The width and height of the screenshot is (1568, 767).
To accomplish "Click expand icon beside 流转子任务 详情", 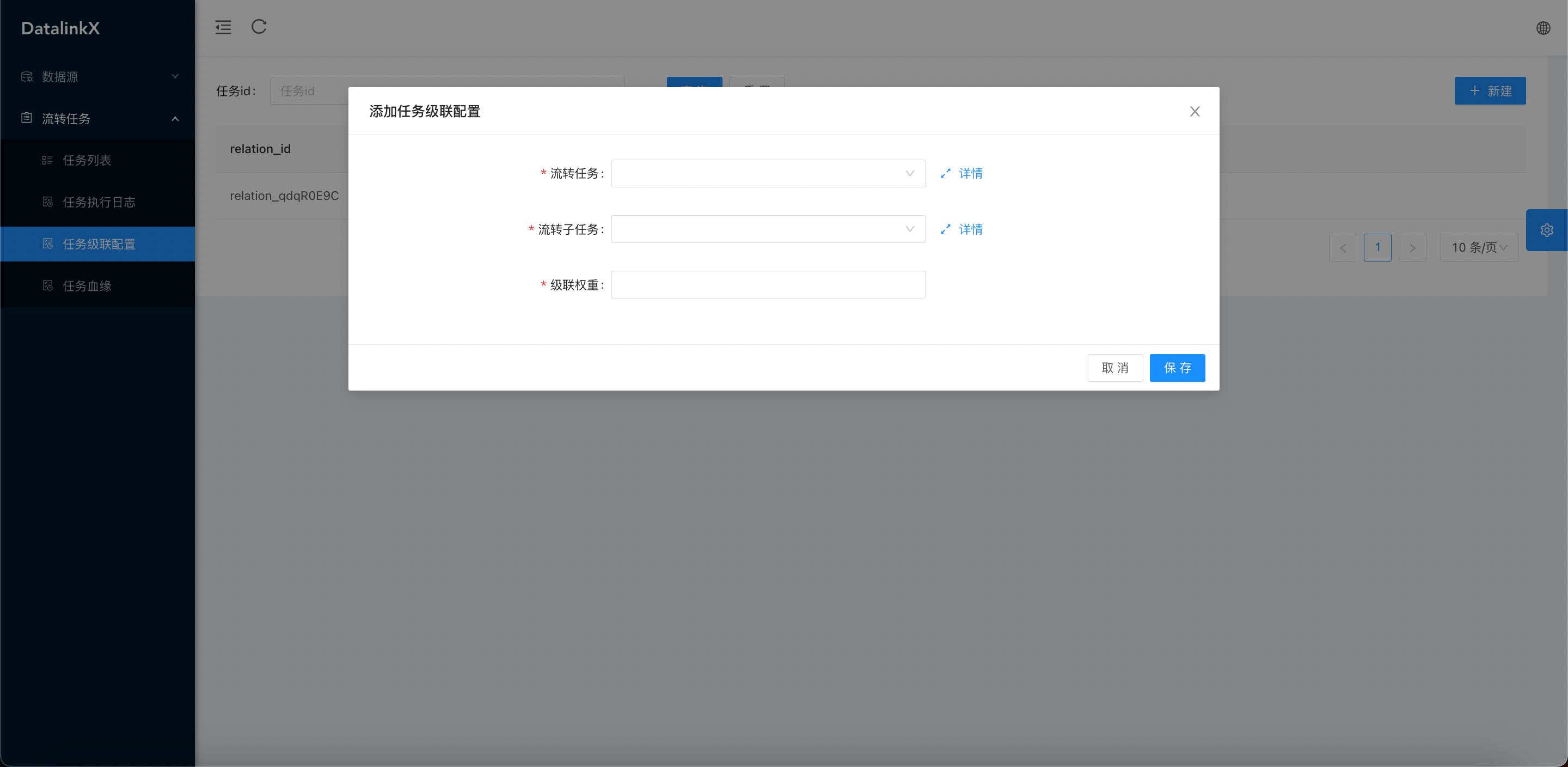I will click(945, 230).
